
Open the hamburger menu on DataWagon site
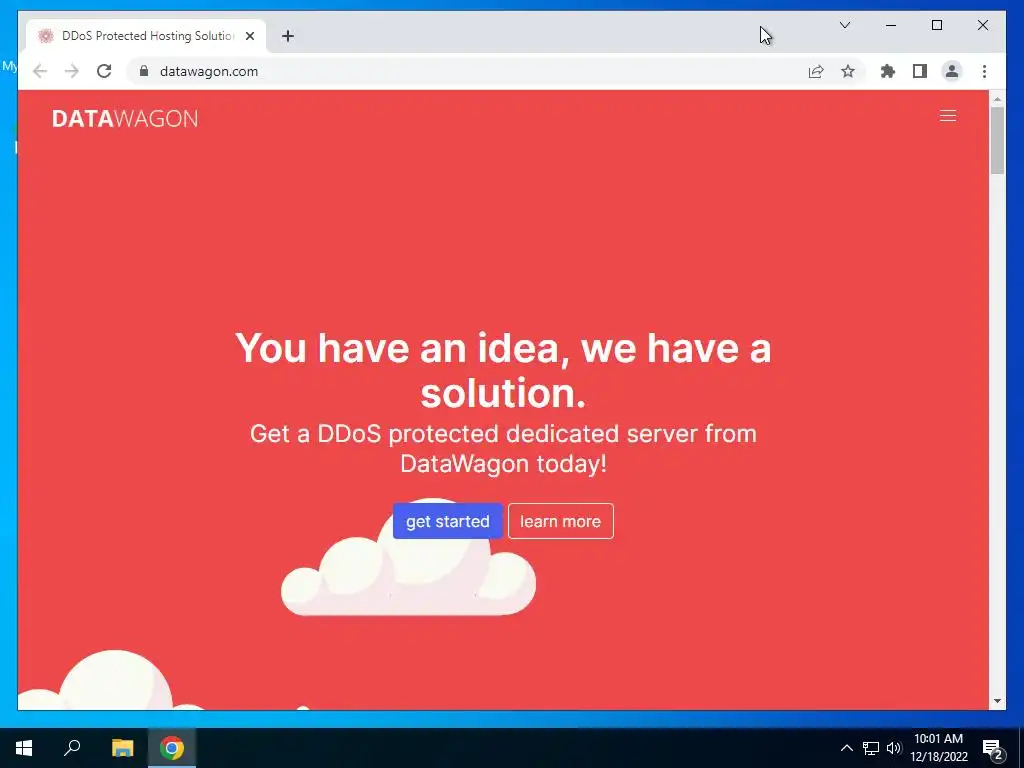point(948,116)
